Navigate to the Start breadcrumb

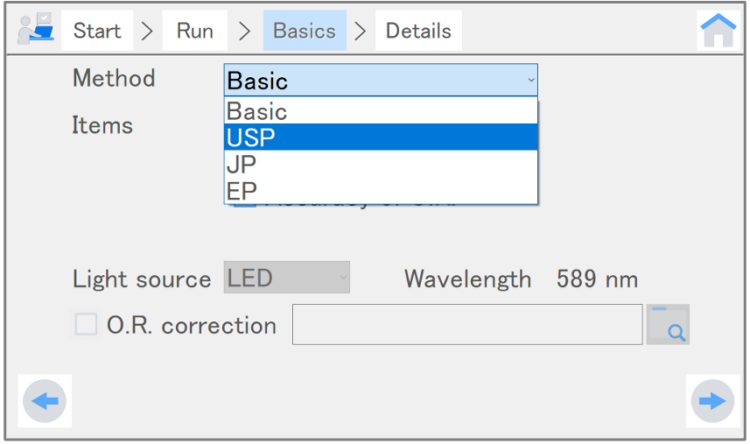pos(97,31)
